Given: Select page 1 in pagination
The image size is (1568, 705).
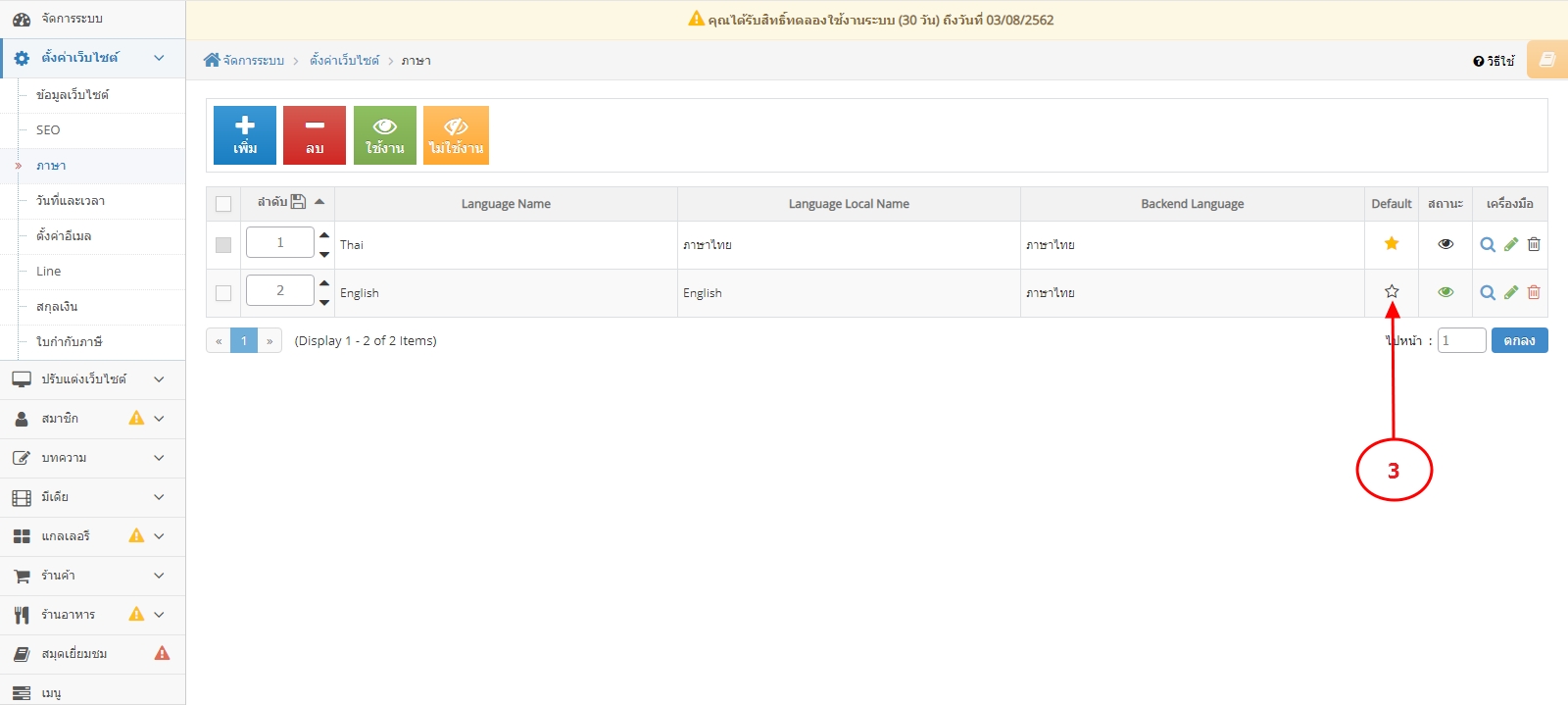Looking at the screenshot, I should 244,340.
